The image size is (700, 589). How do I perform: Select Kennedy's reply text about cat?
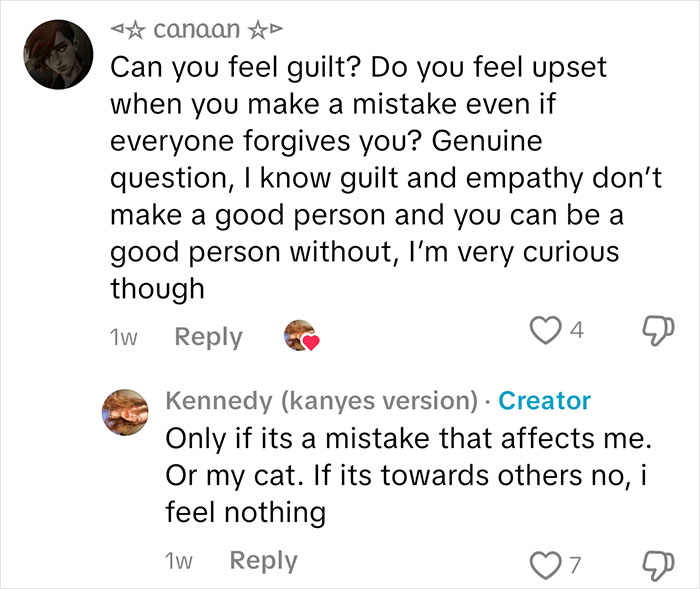tap(408, 475)
